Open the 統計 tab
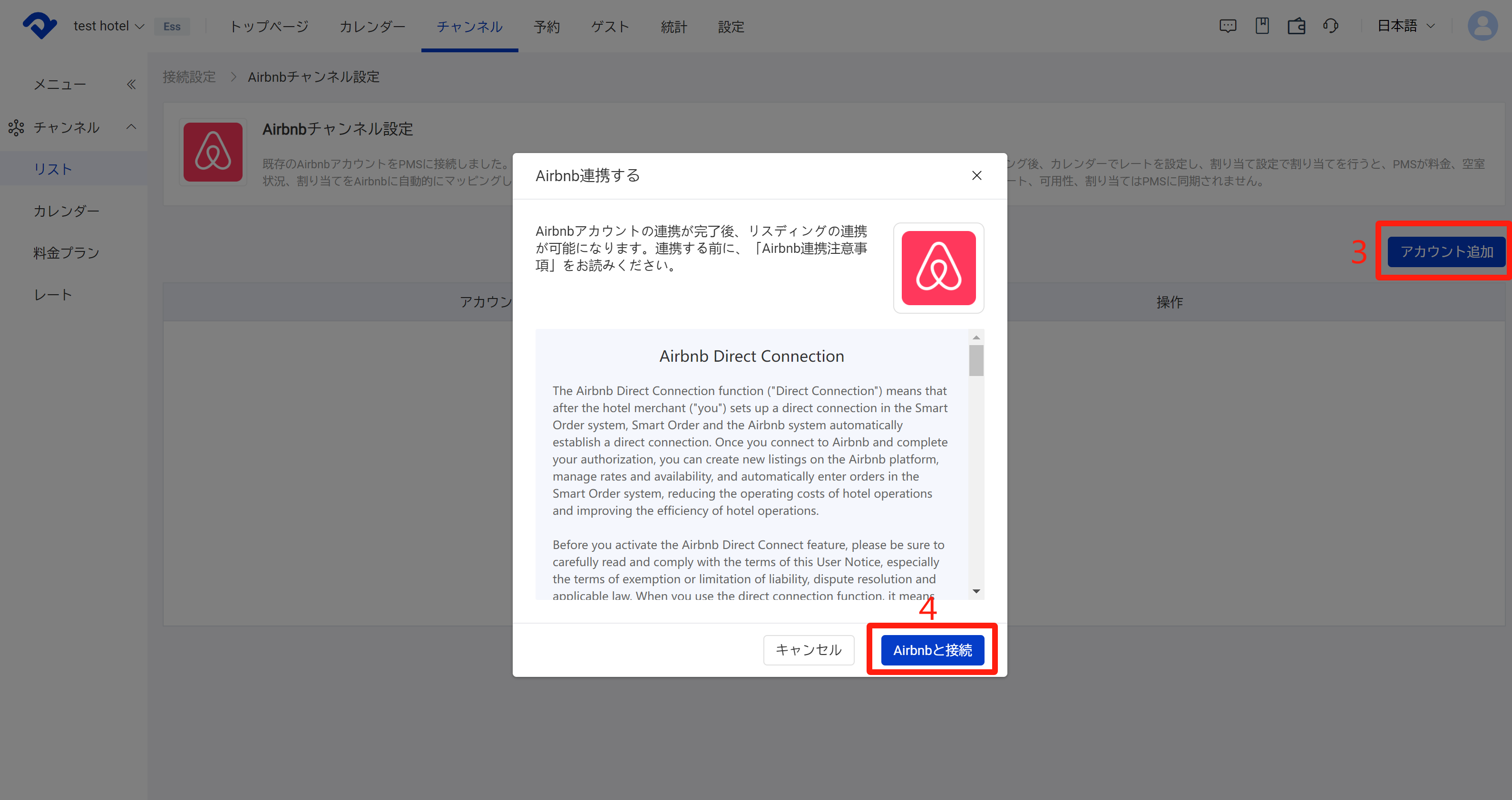This screenshot has width=1512, height=800. click(x=674, y=27)
